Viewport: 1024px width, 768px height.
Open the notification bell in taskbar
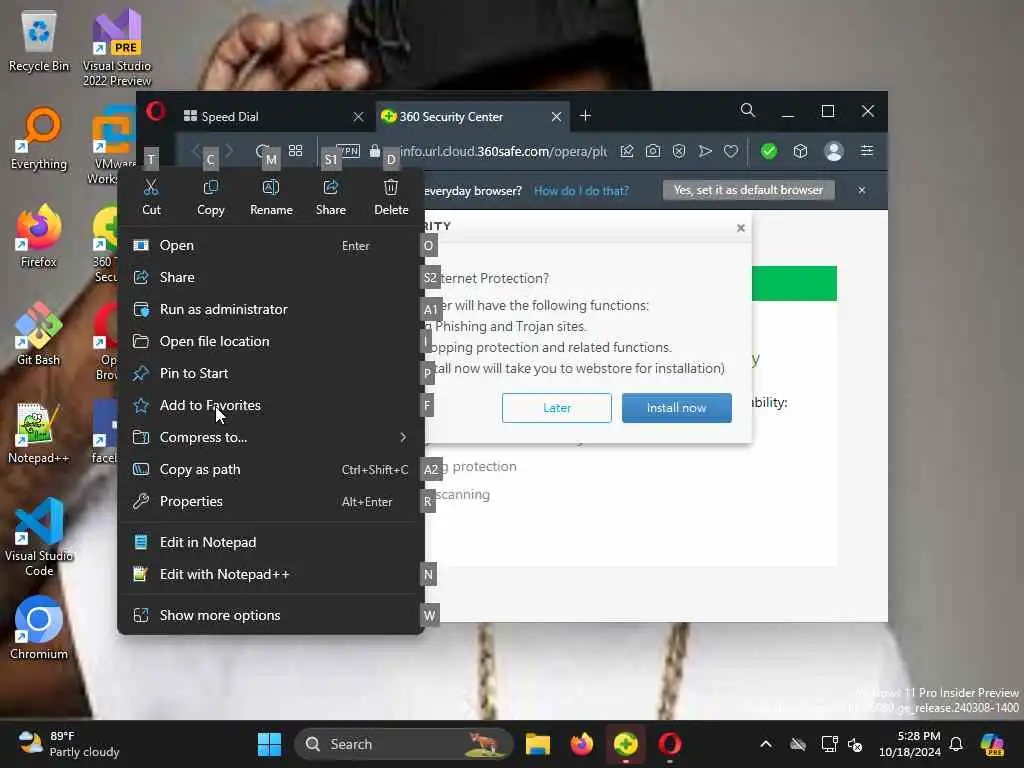point(956,744)
